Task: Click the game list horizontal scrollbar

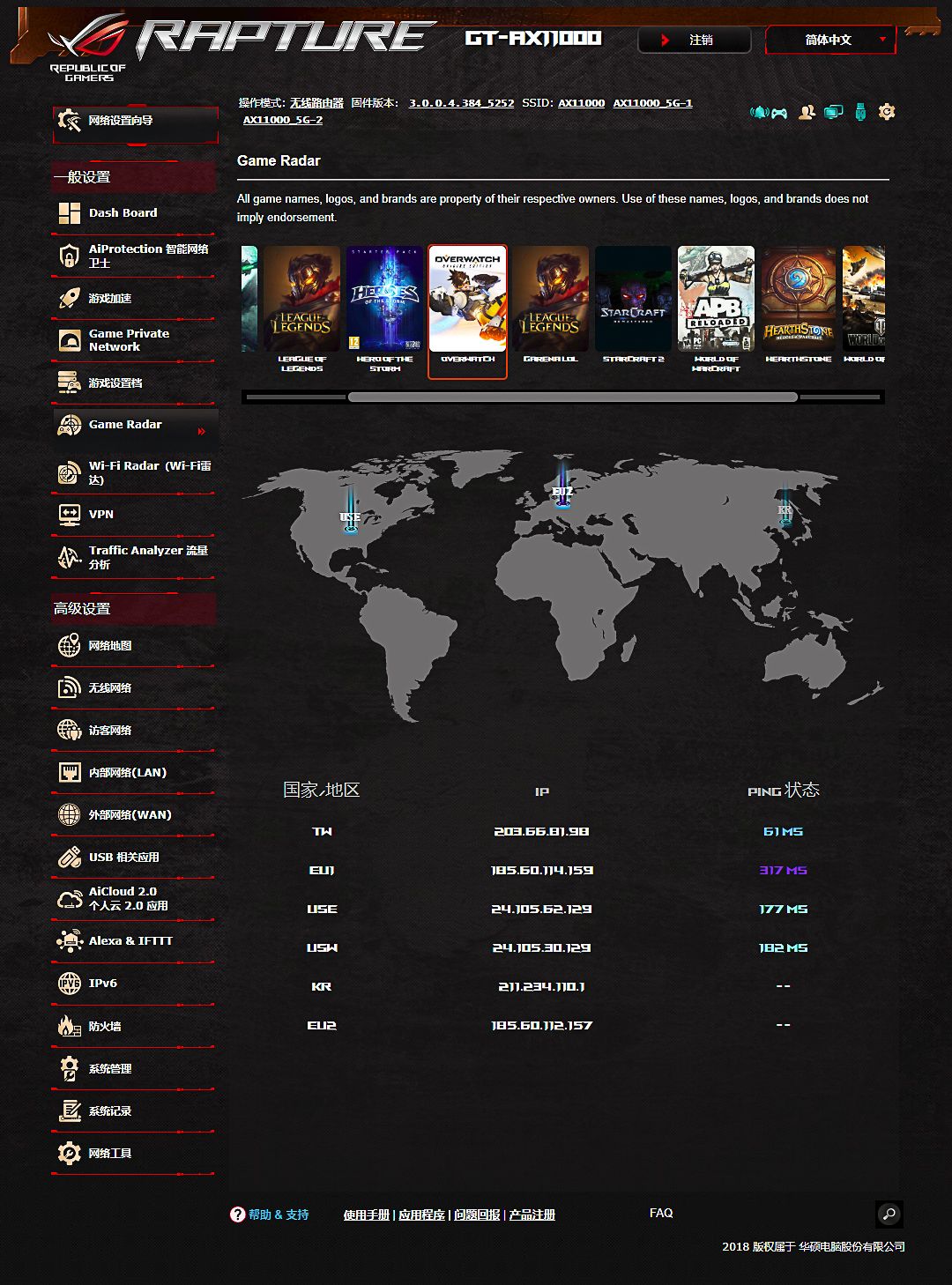Action: [572, 397]
